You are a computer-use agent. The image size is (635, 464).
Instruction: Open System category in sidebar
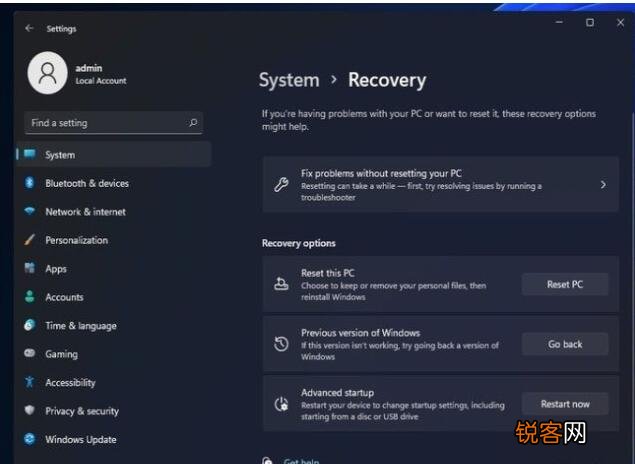pyautogui.click(x=114, y=154)
